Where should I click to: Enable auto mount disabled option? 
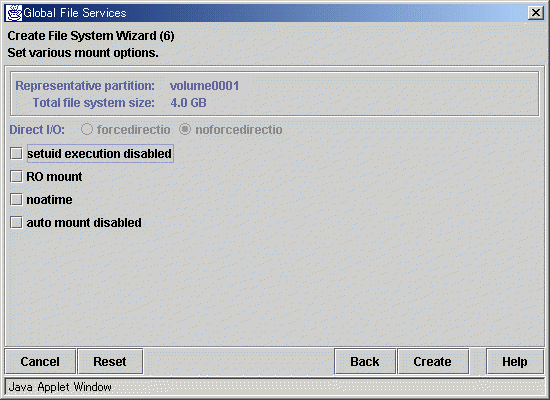[16, 222]
